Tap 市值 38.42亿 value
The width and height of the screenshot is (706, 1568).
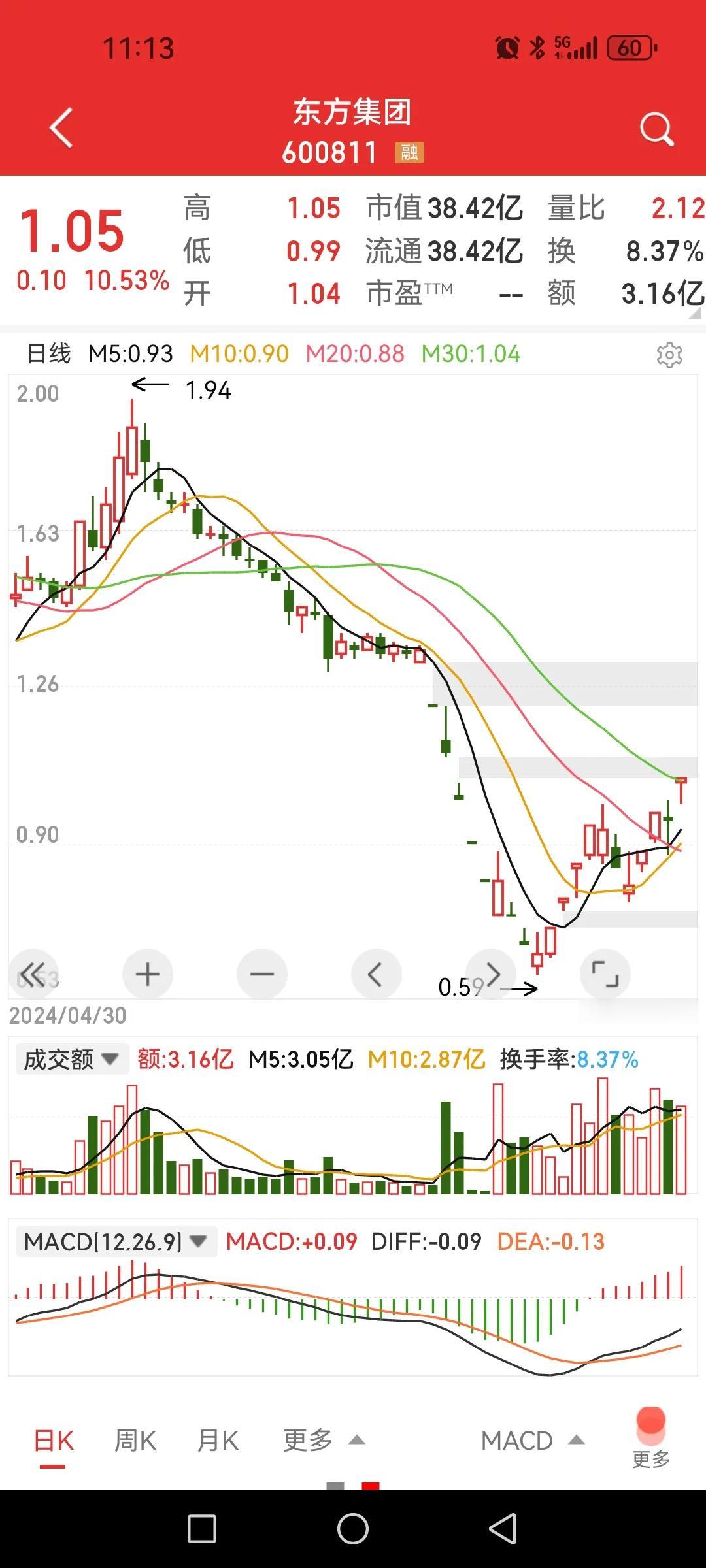click(x=475, y=208)
